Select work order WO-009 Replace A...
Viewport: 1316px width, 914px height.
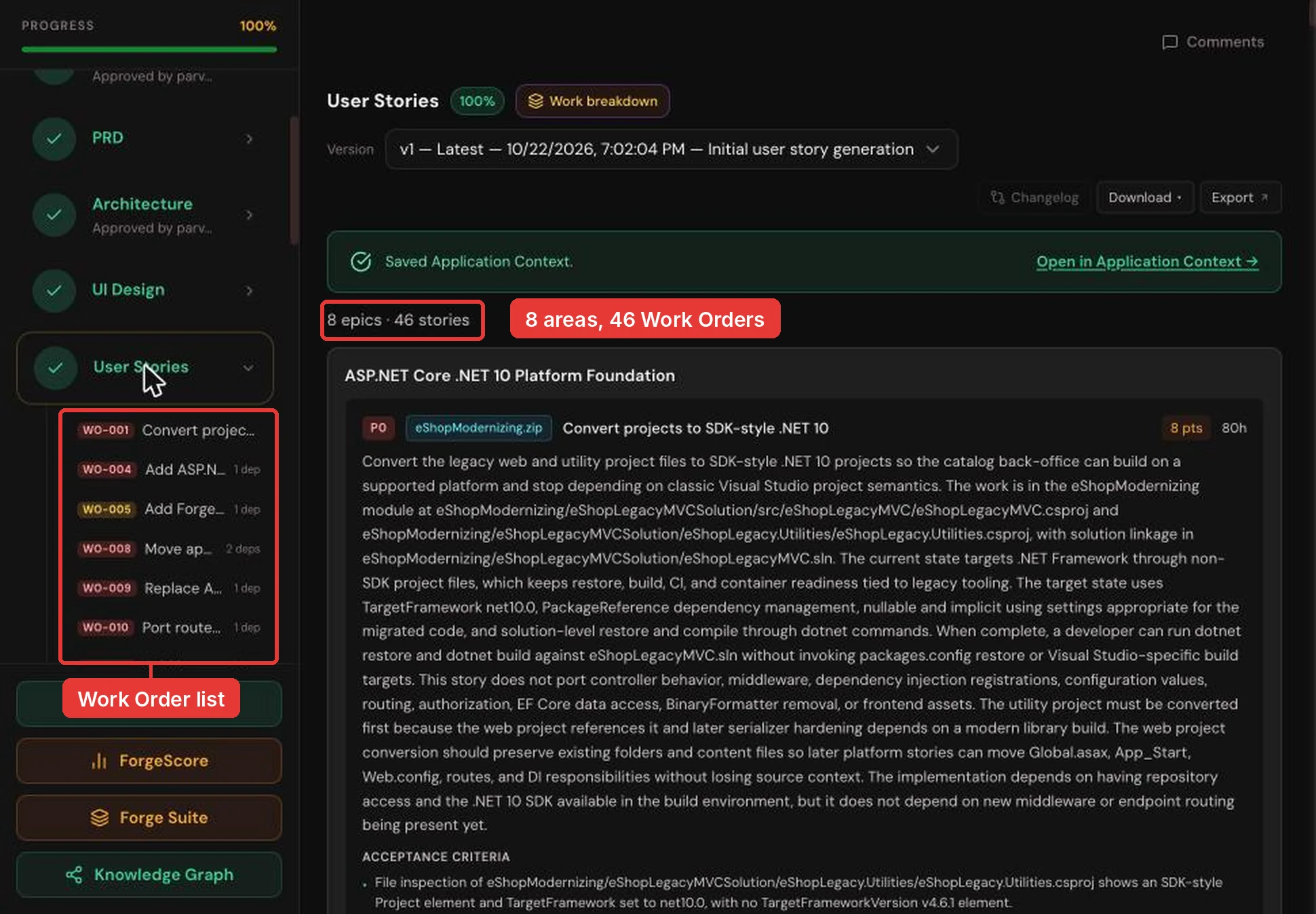[168, 588]
